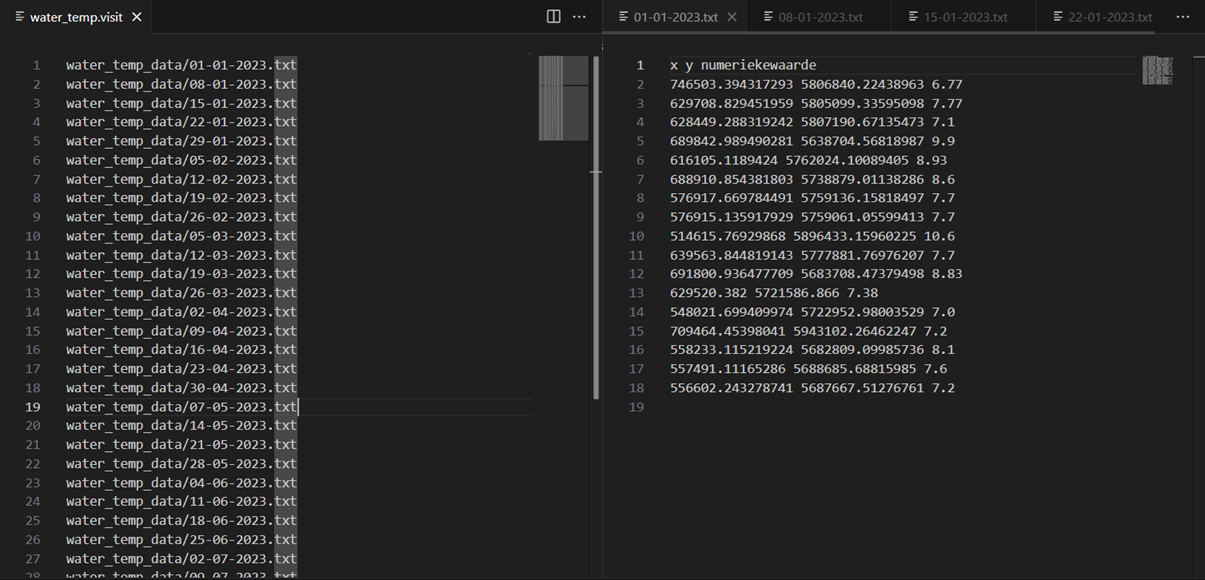The width and height of the screenshot is (1205, 580).
Task: Click line water_temp_data/07-05-2023.txt
Action: (181, 407)
